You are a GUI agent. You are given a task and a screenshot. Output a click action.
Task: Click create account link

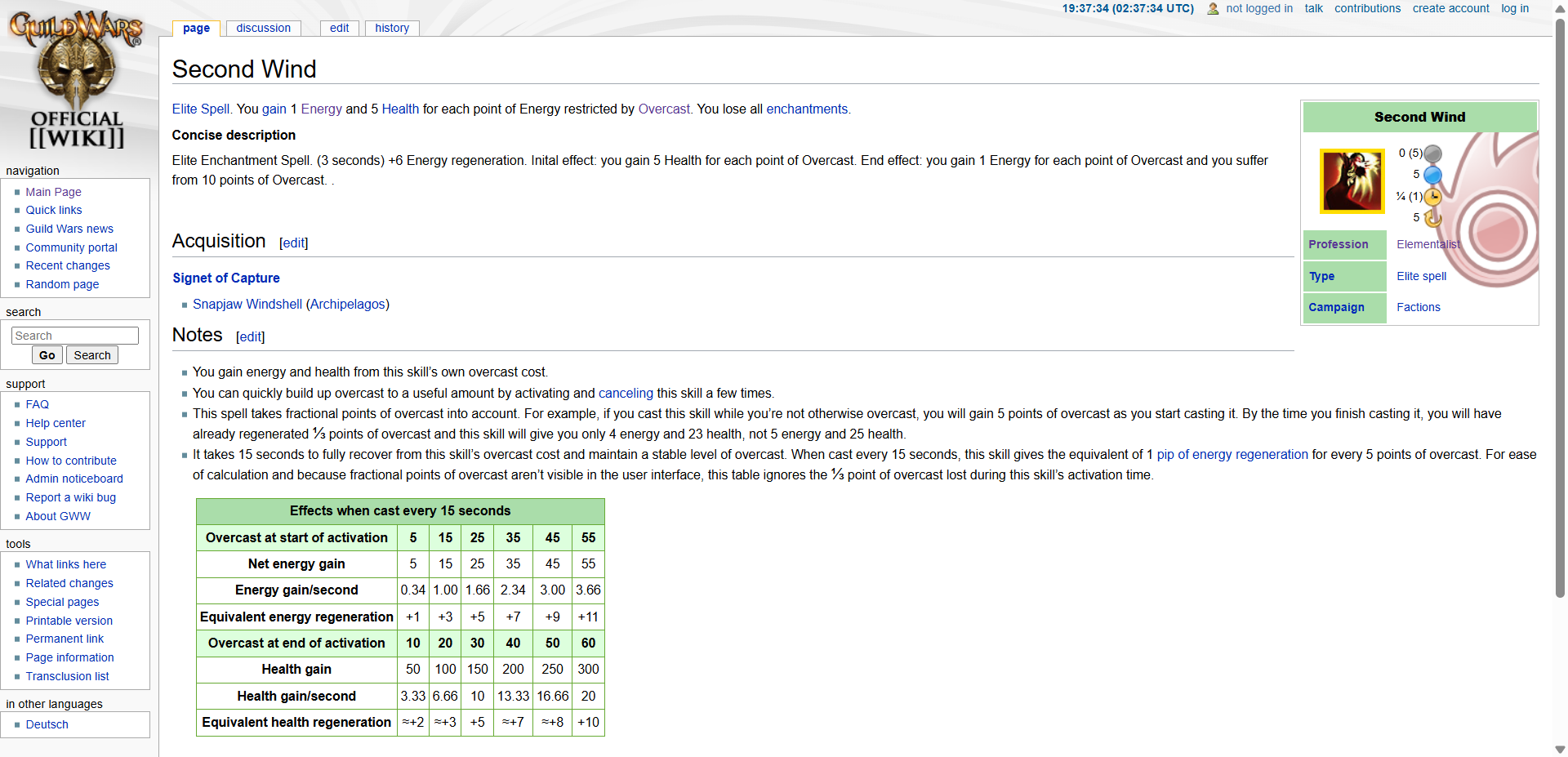coord(1450,8)
